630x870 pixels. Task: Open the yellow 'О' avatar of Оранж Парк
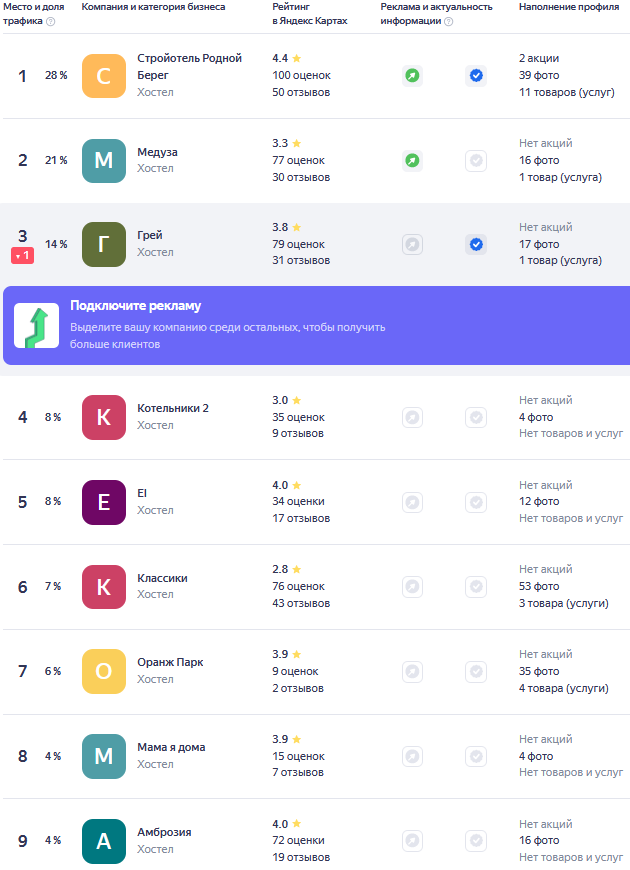pos(104,672)
